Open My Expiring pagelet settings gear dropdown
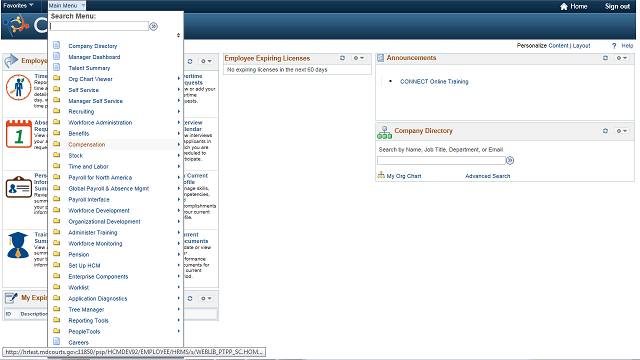Image resolution: width=640 pixels, height=360 pixels. 206,298
